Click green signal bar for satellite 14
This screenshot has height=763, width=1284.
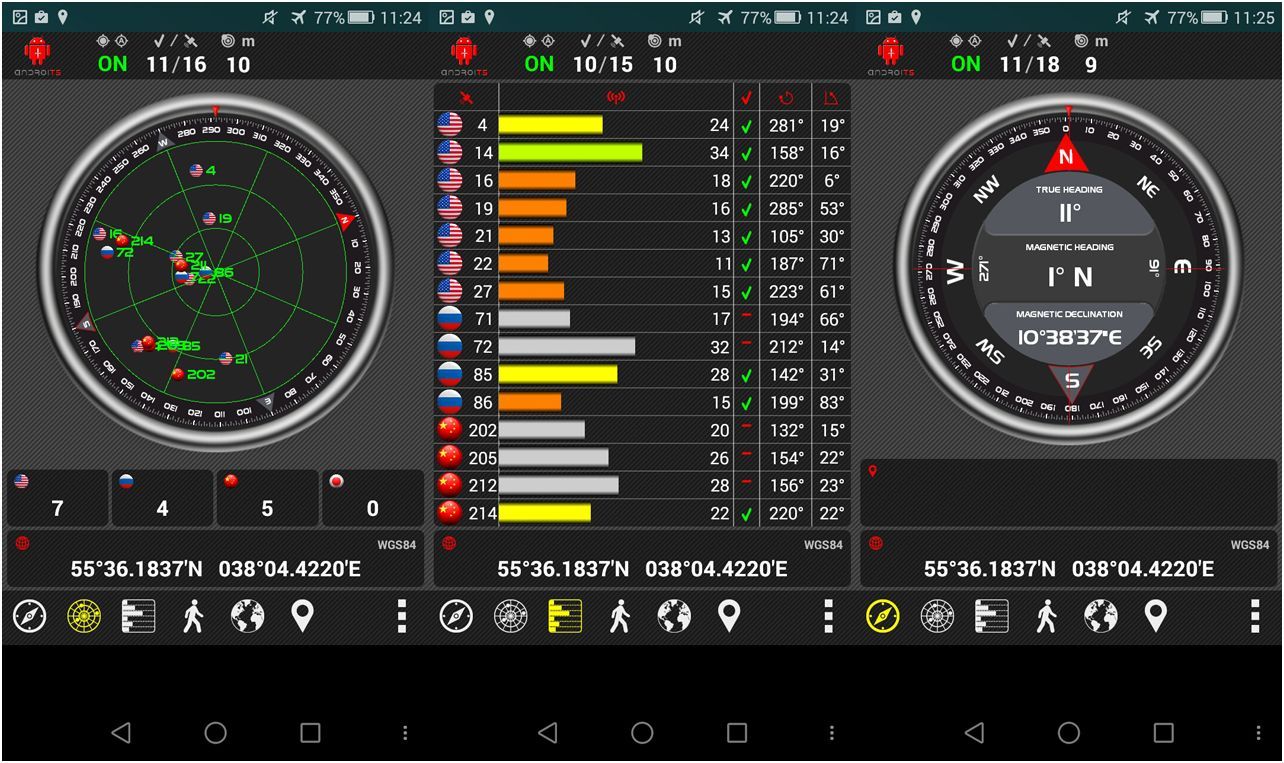pos(570,153)
